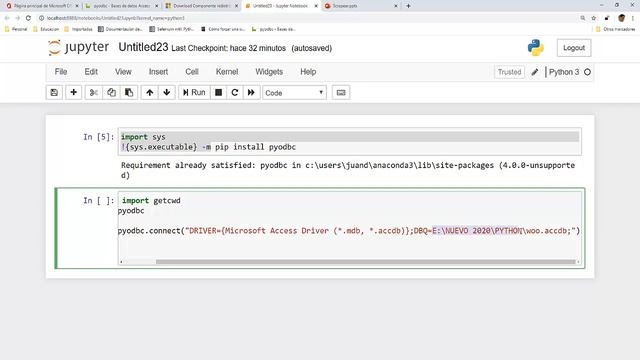640x360 pixels.
Task: Open the File menu
Action: coord(61,72)
